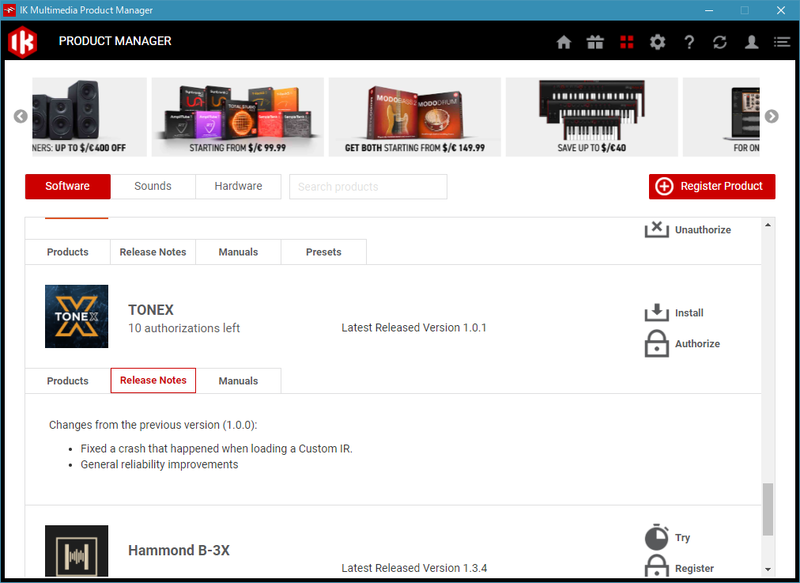Click the Try label for Hammond B-3X
The image size is (800, 583).
(x=682, y=538)
